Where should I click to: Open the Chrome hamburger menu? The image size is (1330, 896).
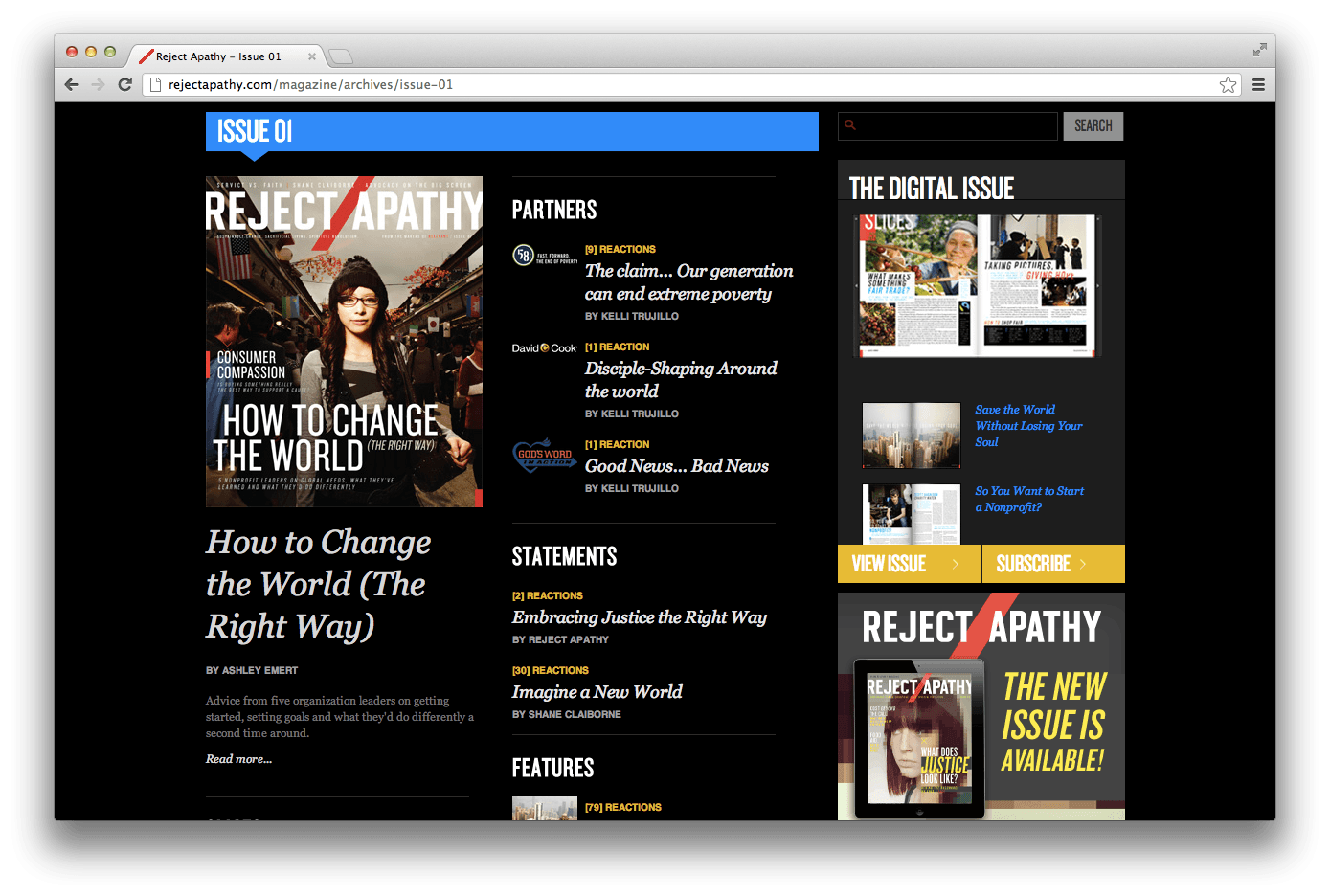[1258, 85]
